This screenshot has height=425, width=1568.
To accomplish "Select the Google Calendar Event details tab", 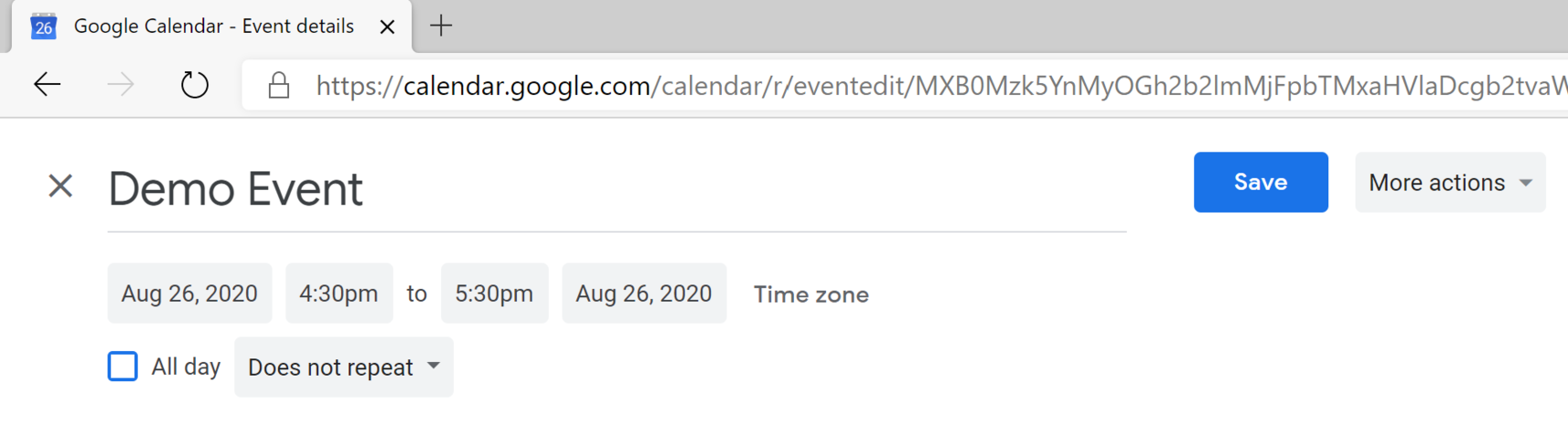I will 213,26.
